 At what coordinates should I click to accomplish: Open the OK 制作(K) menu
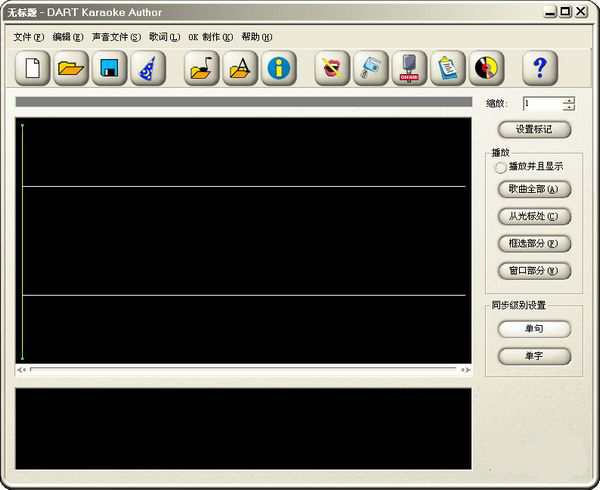210,37
